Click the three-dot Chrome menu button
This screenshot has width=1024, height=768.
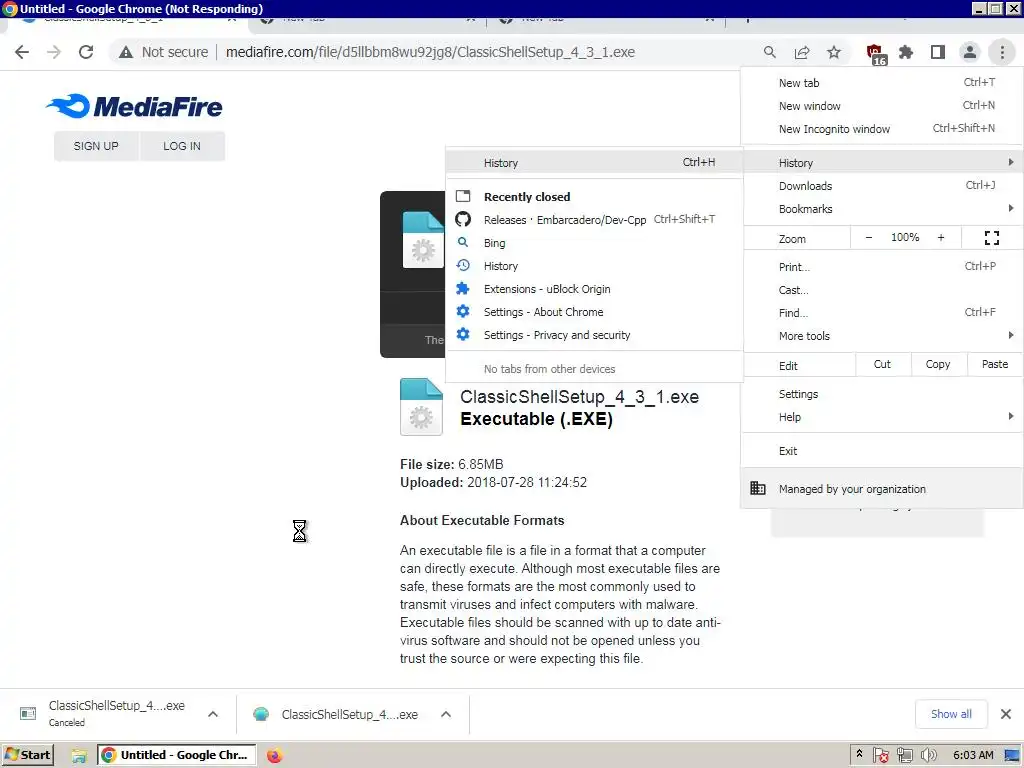tap(1002, 52)
